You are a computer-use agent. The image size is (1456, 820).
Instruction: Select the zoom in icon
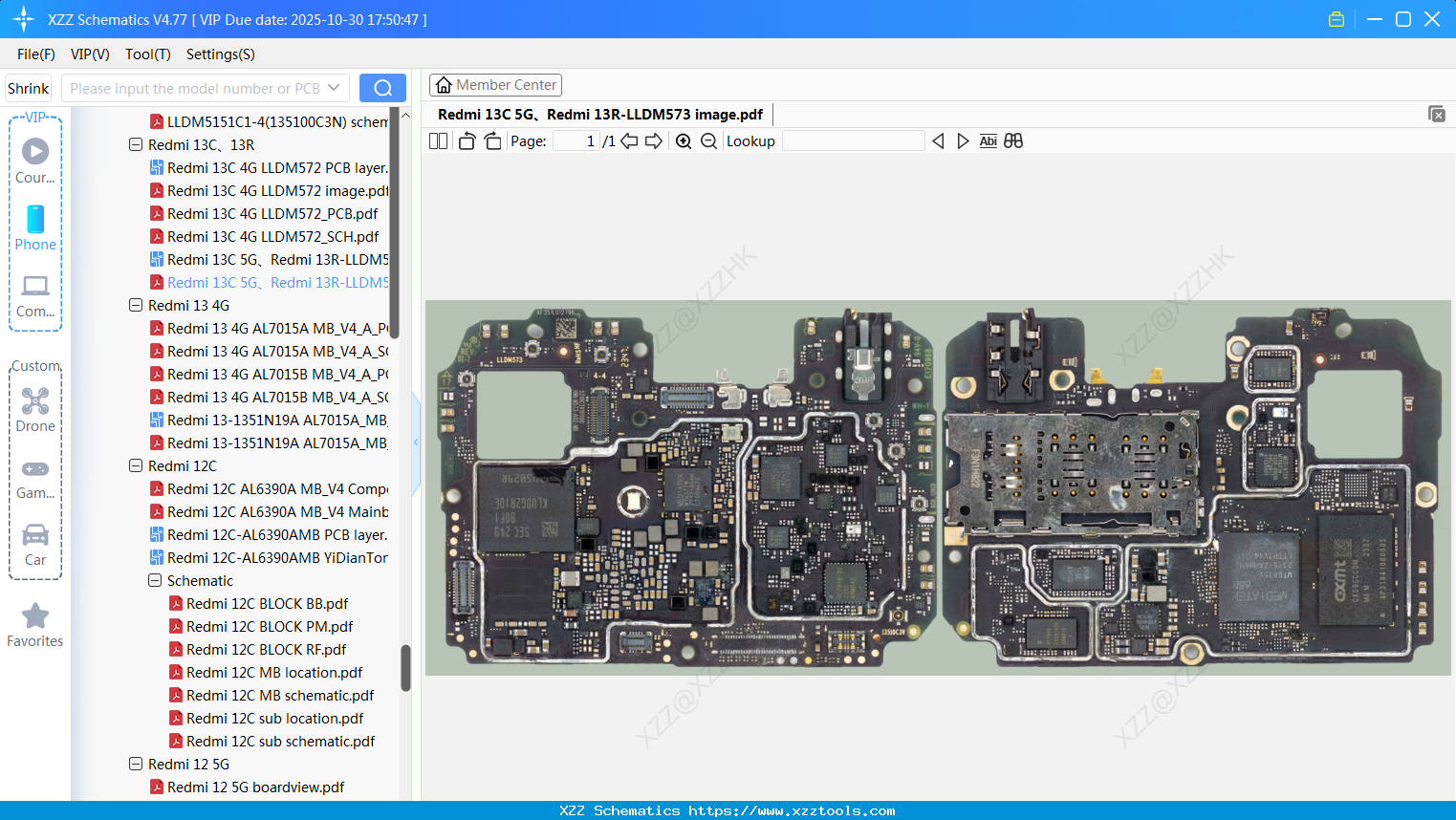684,140
